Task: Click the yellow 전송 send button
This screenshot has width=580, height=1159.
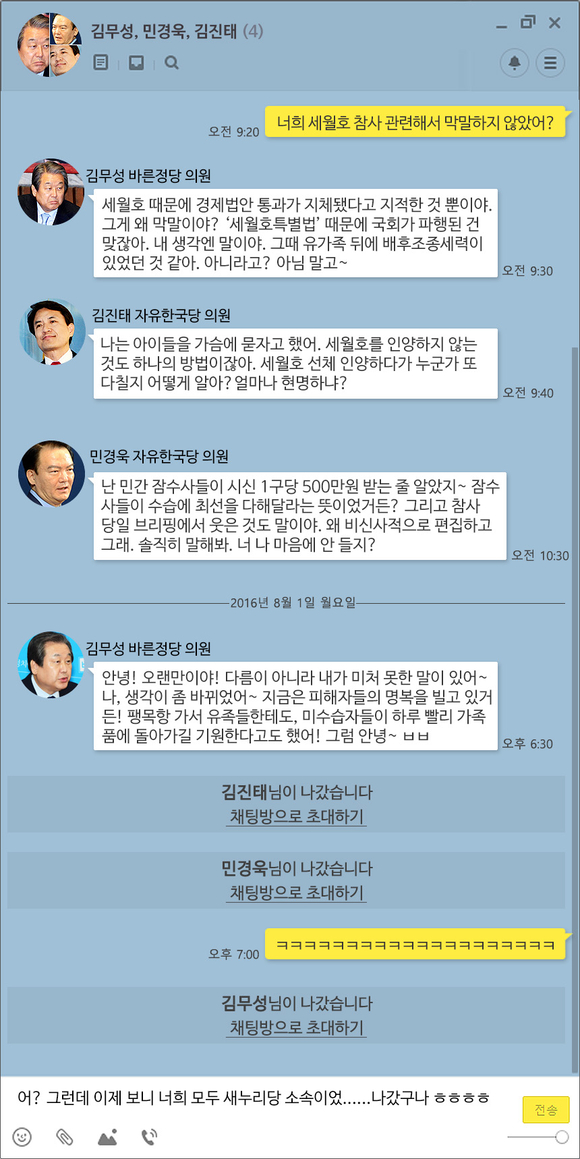Action: pyautogui.click(x=546, y=1109)
